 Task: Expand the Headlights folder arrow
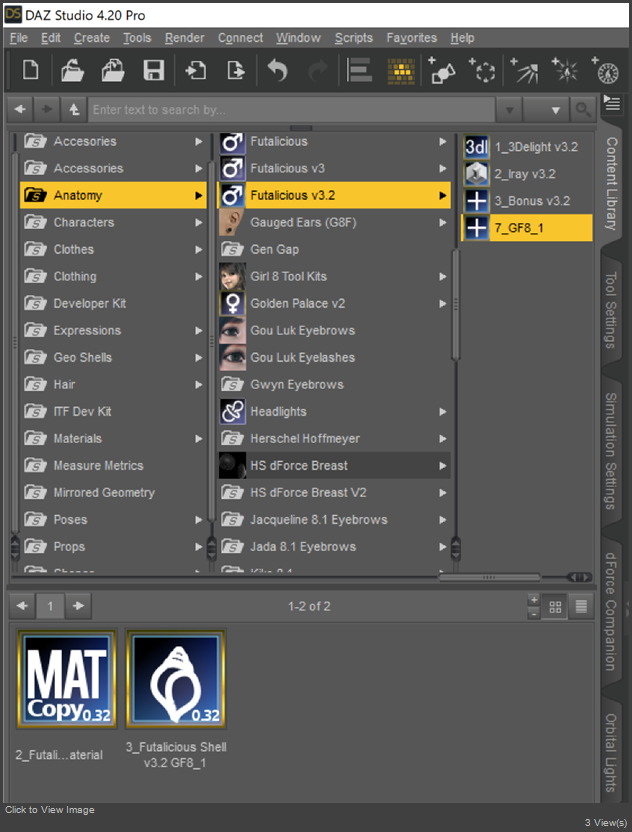(x=443, y=412)
